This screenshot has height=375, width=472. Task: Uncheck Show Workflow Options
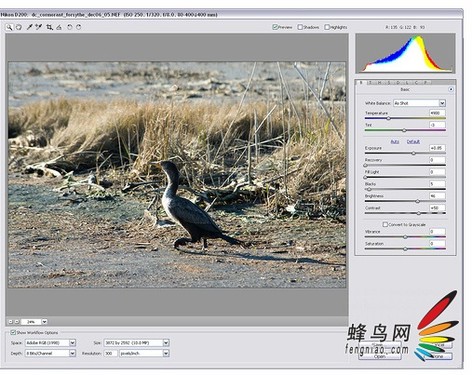(x=13, y=332)
